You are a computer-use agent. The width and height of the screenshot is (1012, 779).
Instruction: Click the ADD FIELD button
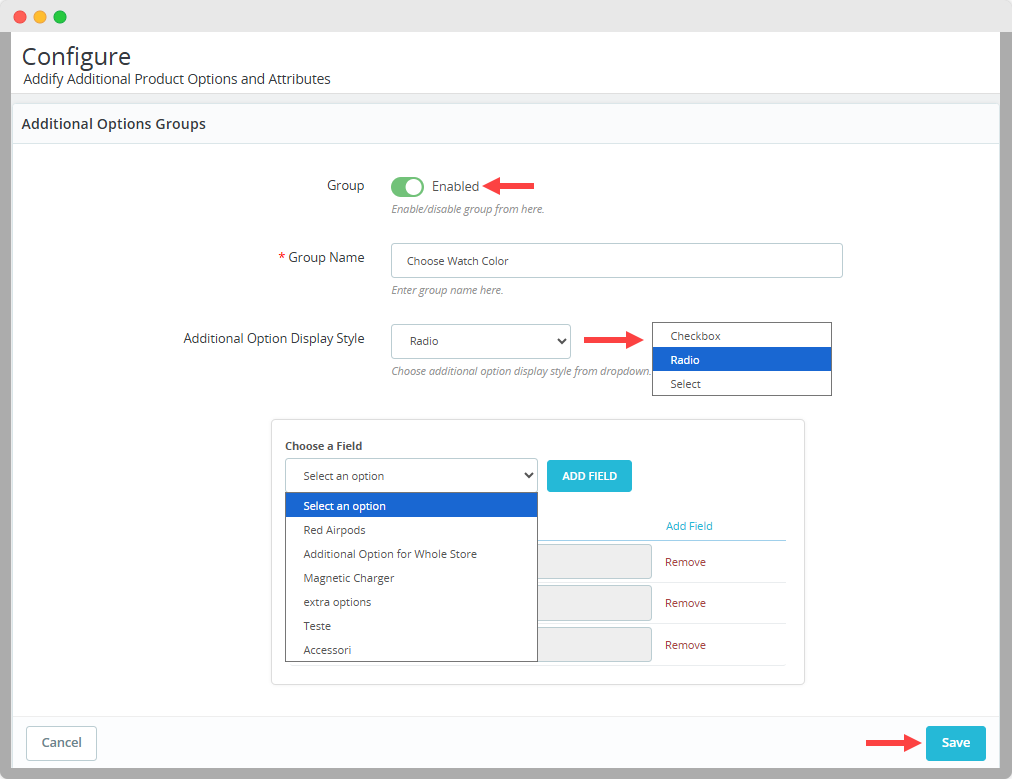pos(589,476)
